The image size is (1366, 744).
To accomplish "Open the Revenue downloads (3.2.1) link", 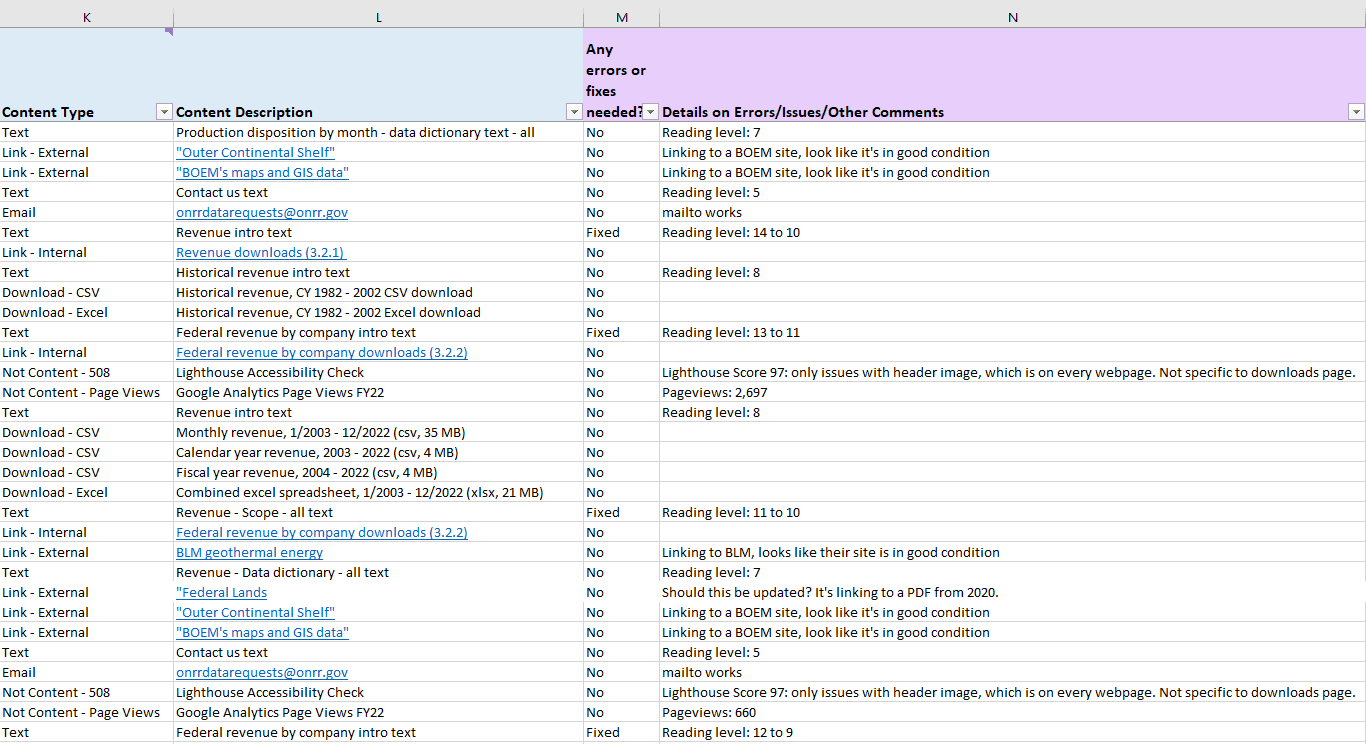I will click(260, 253).
